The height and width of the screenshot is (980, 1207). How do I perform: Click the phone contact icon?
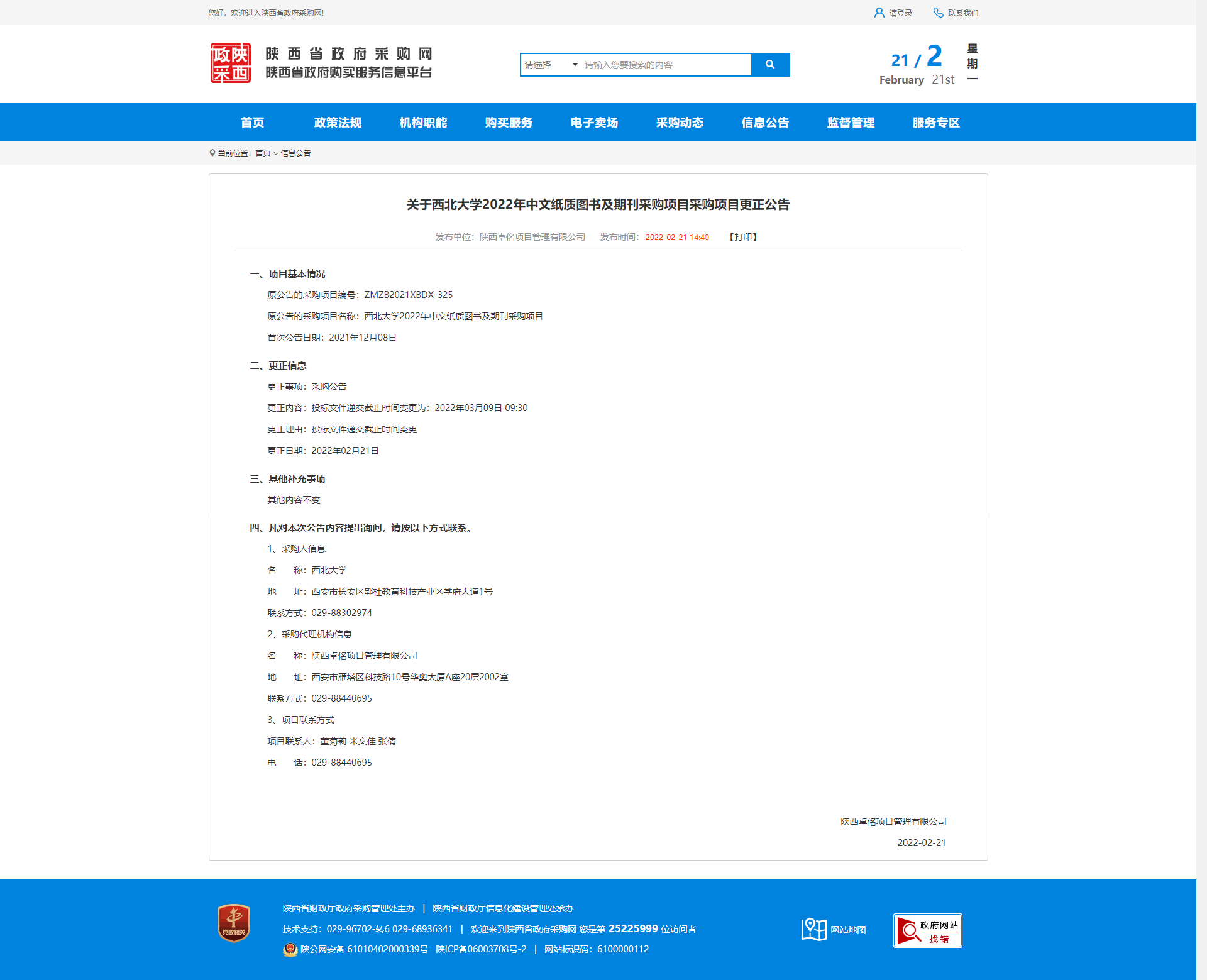(x=938, y=13)
